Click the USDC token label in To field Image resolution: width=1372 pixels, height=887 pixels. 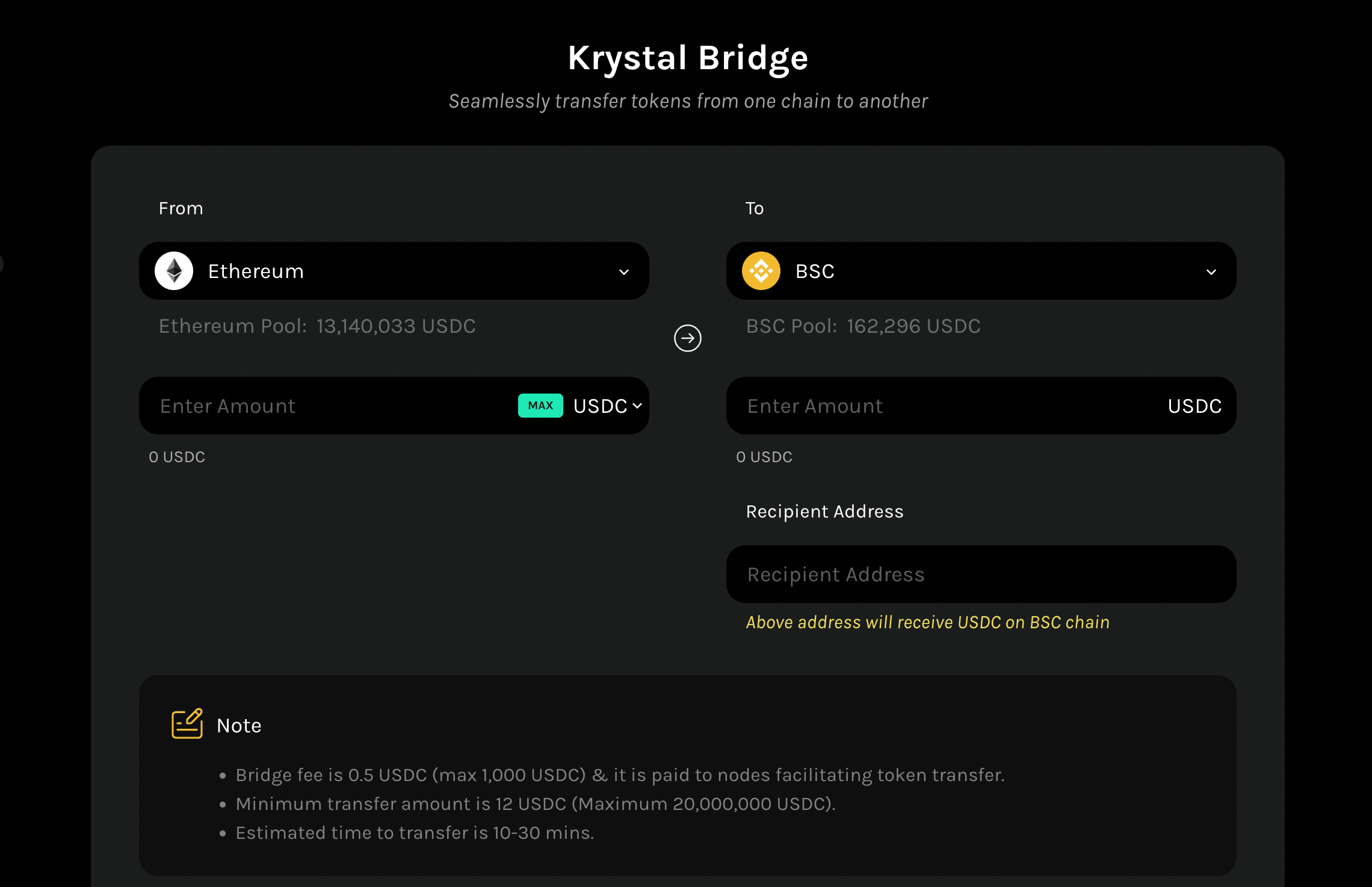[x=1194, y=406]
